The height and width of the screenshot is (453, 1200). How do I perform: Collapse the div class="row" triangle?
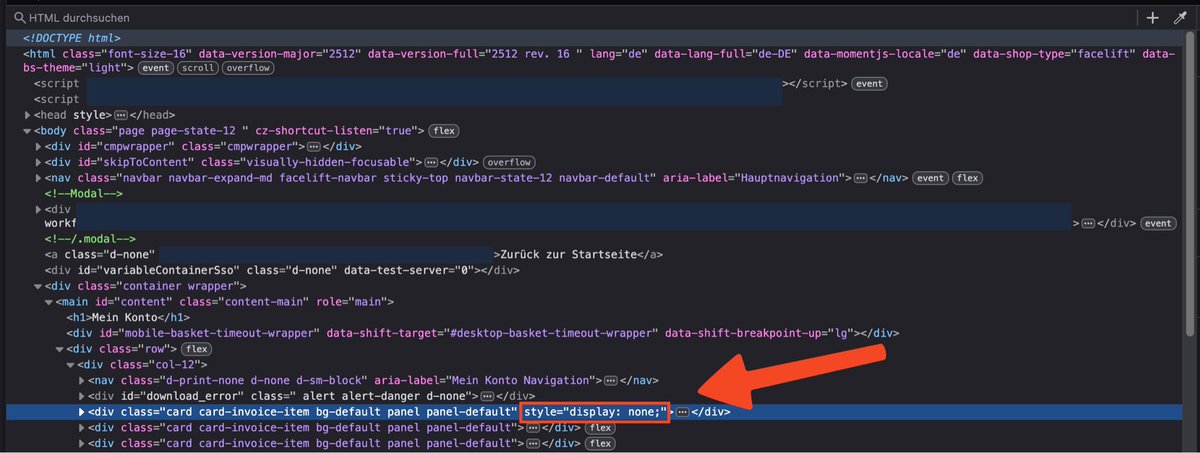[60, 349]
